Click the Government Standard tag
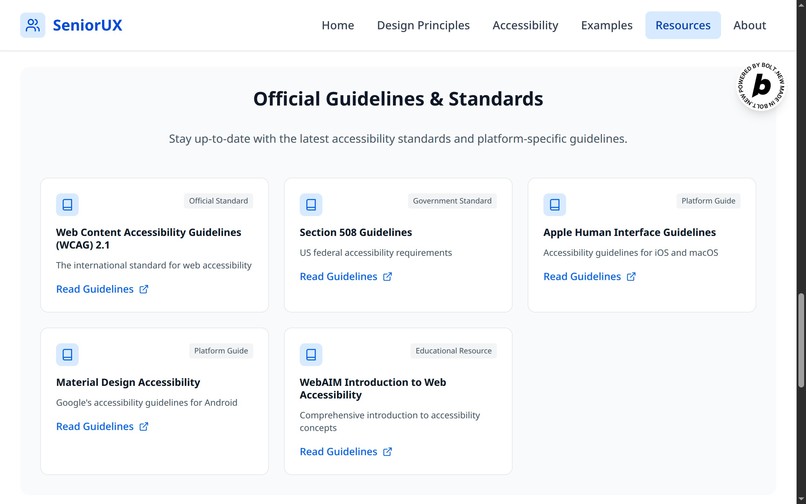The image size is (806, 504). click(452, 201)
